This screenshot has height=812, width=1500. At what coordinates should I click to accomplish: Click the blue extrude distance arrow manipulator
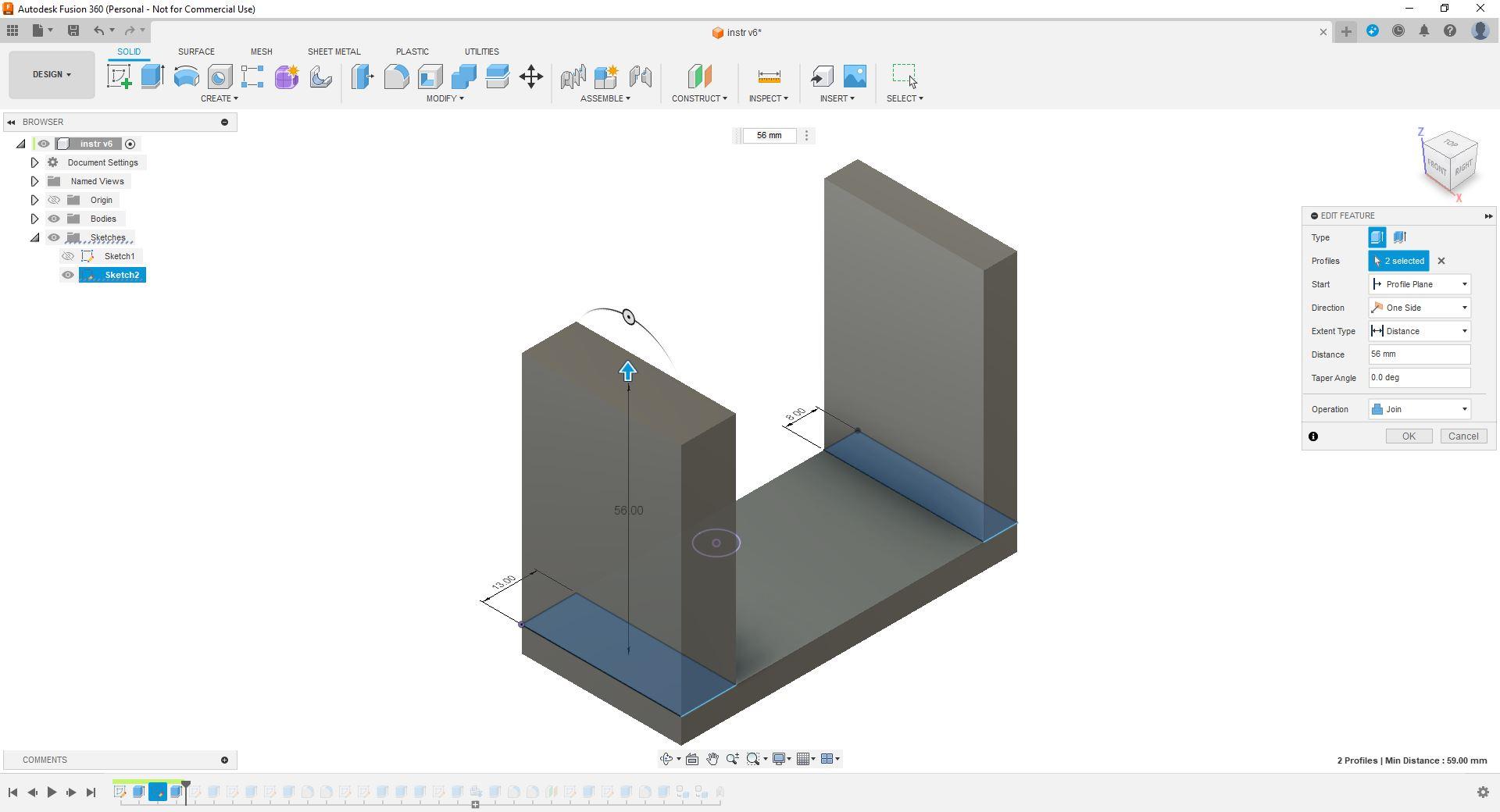pyautogui.click(x=628, y=371)
